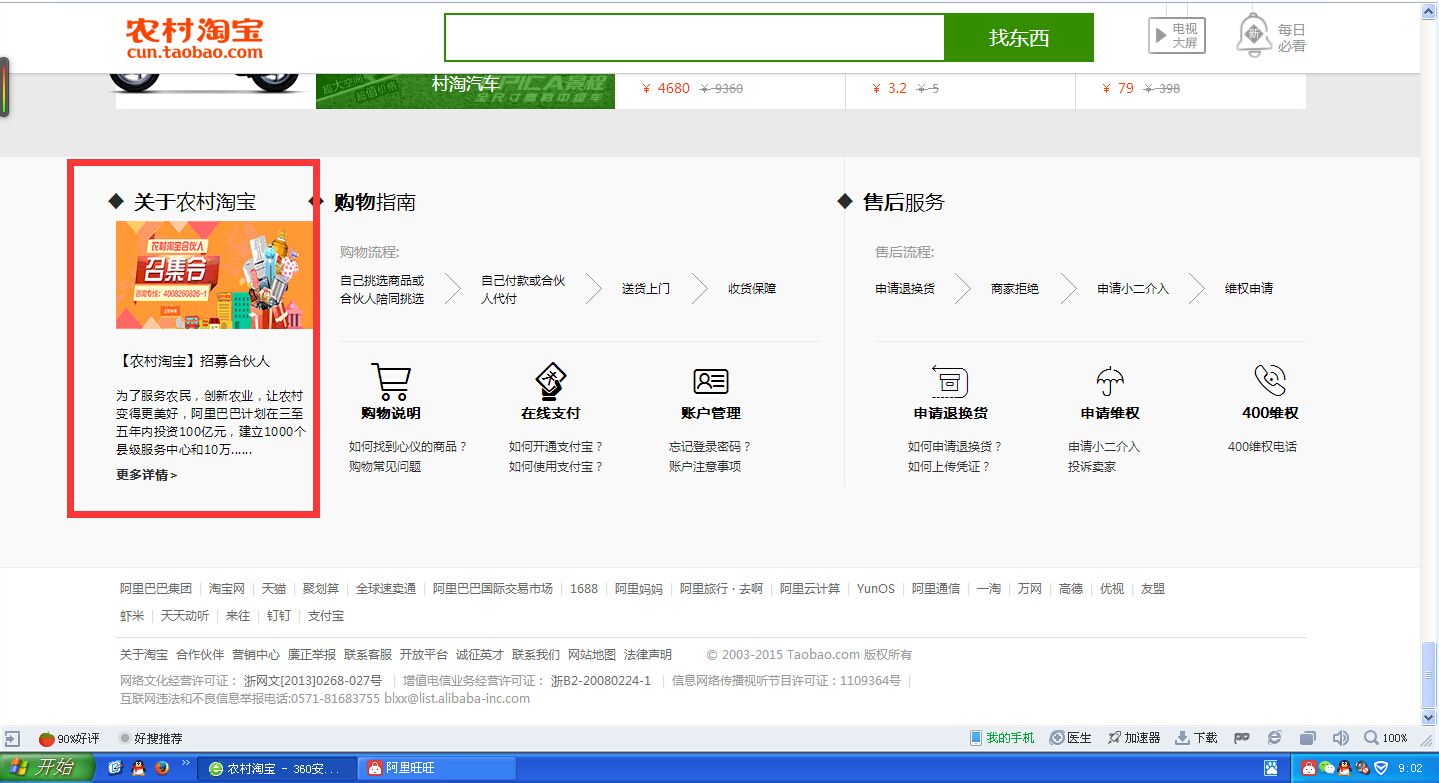Open 申请小二介入 link under 申请维权

1104,447
